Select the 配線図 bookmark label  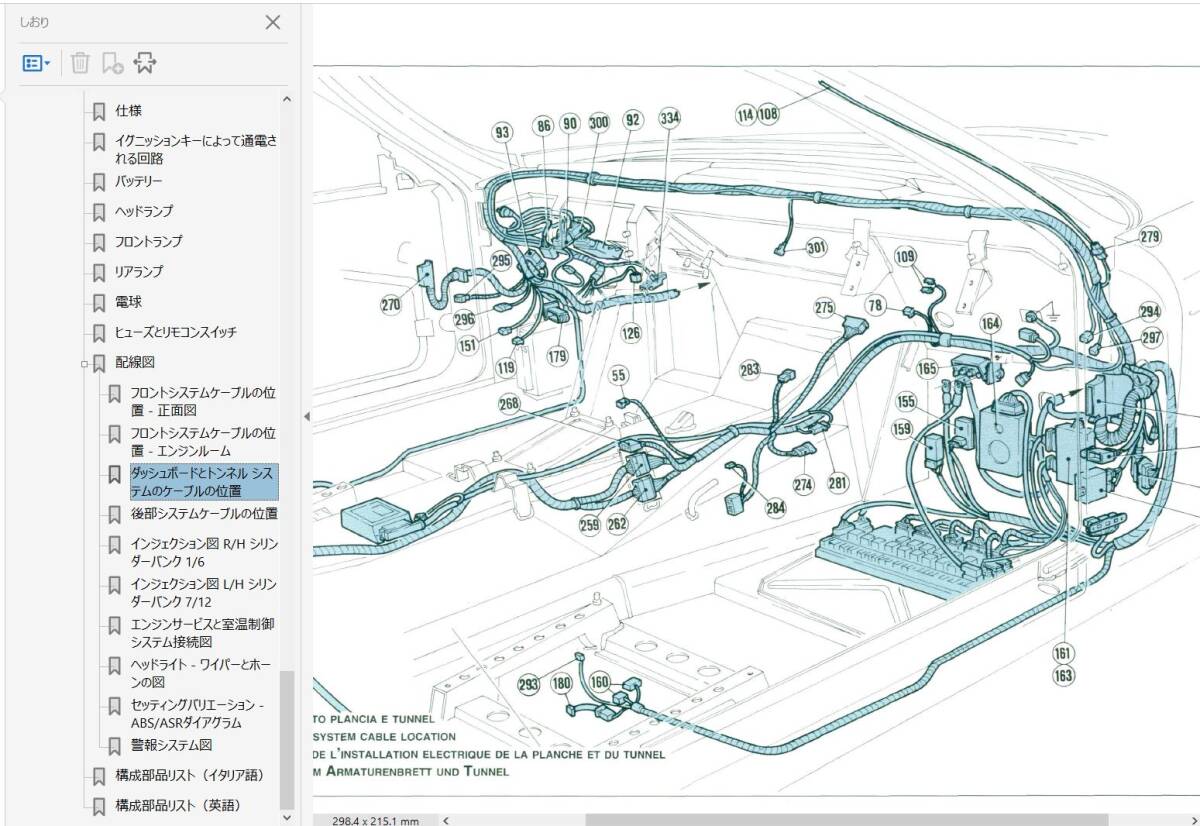coord(135,362)
